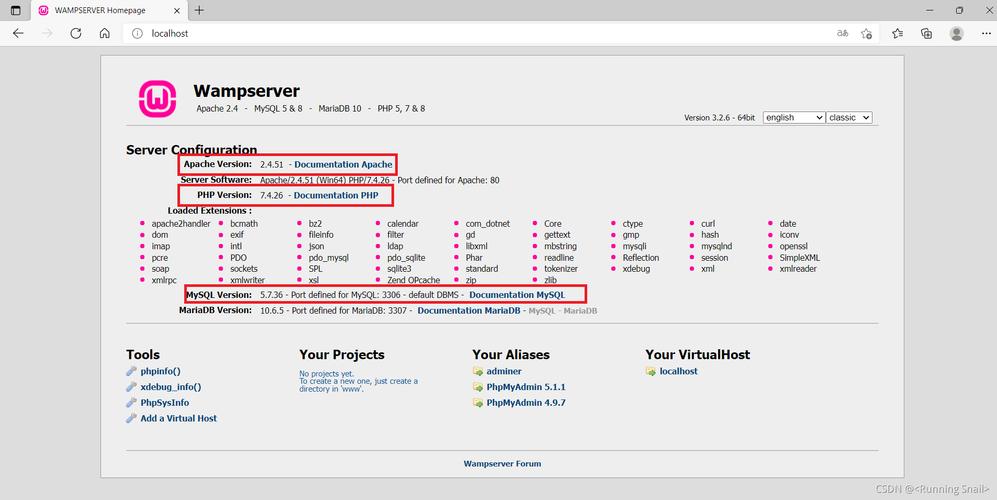Open the Collections icon
The image size is (997, 500).
[x=926, y=33]
